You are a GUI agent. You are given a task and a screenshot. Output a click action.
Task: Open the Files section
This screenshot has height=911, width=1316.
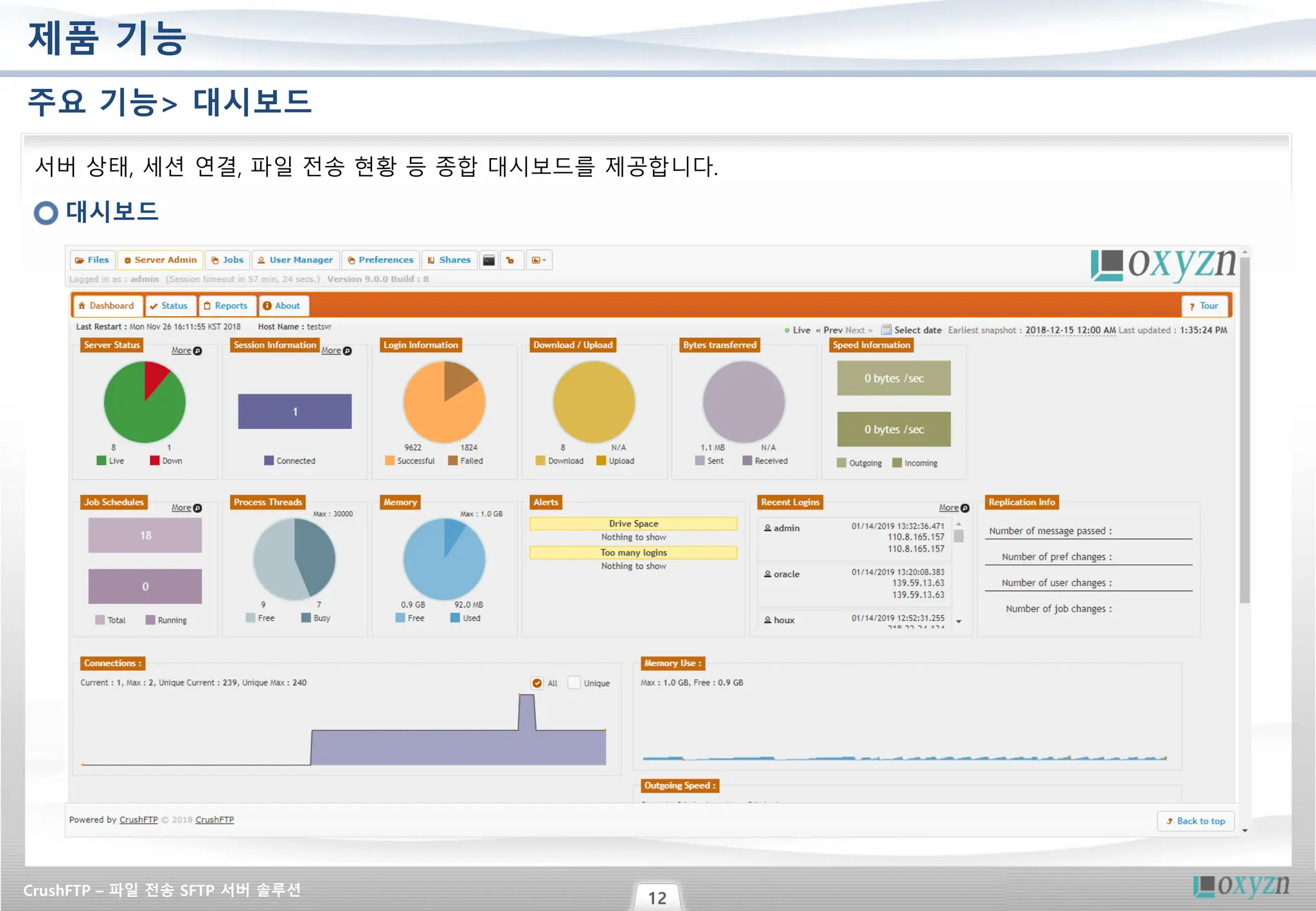92,260
